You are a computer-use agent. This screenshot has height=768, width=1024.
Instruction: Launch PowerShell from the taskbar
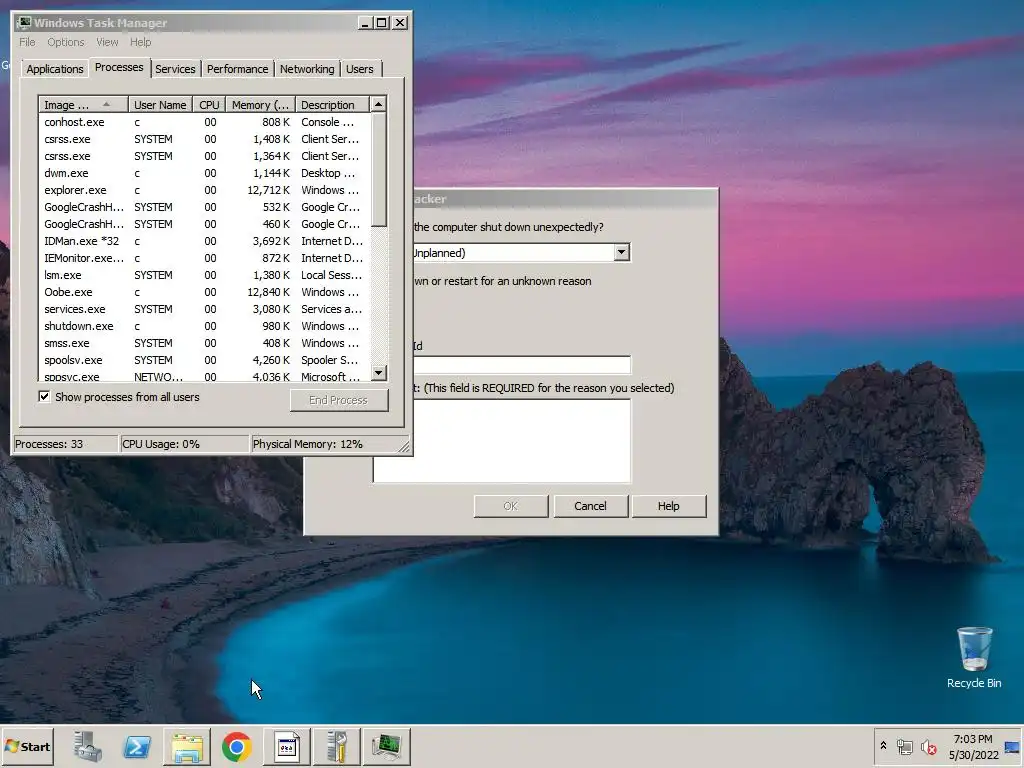(136, 746)
